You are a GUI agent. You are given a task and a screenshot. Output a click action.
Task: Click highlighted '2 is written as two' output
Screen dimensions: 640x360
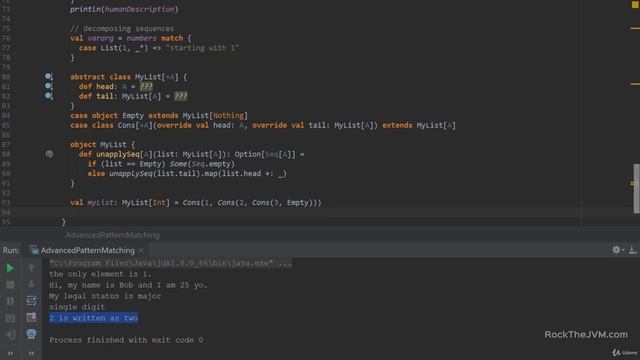(x=93, y=318)
